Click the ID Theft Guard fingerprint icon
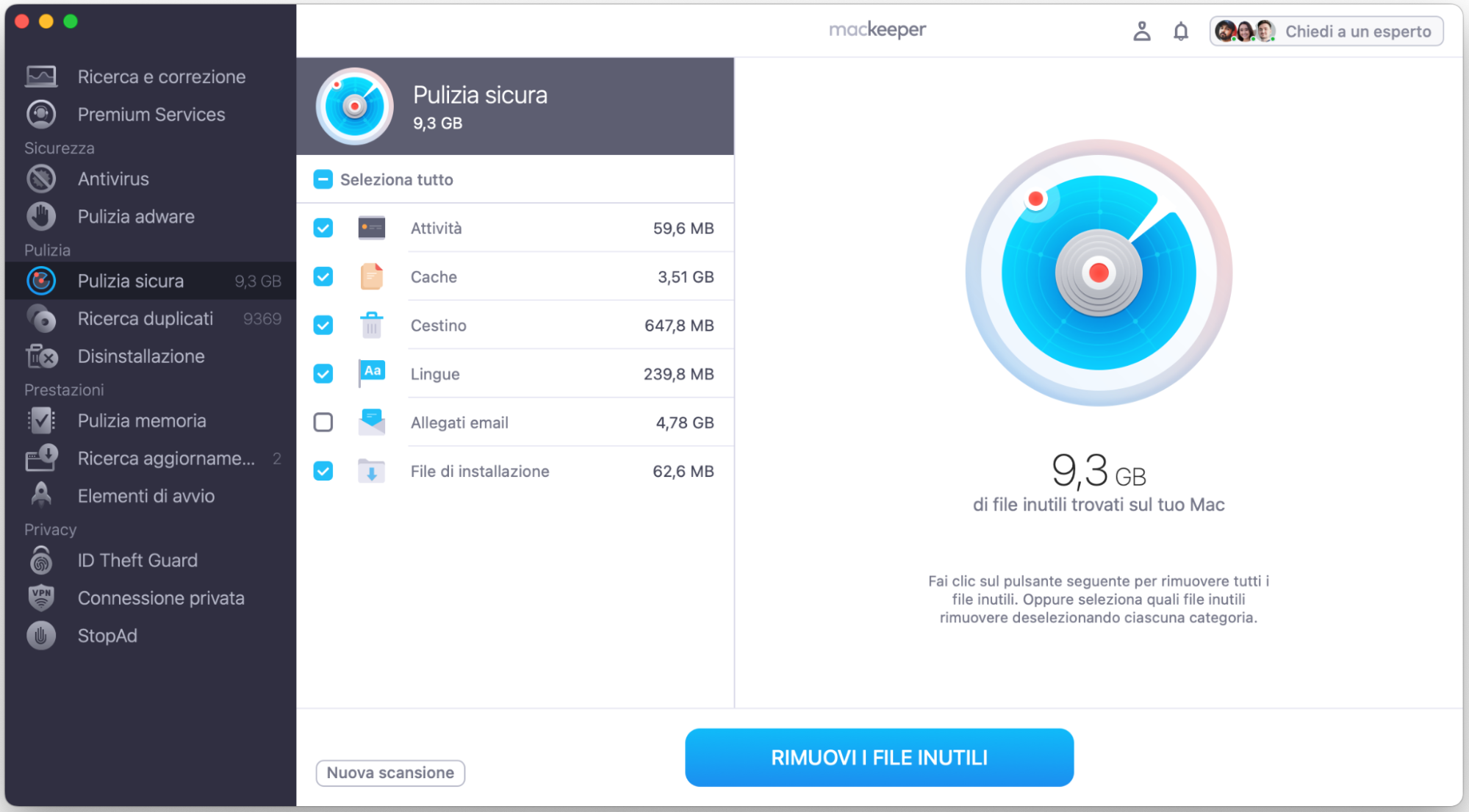 pos(41,560)
